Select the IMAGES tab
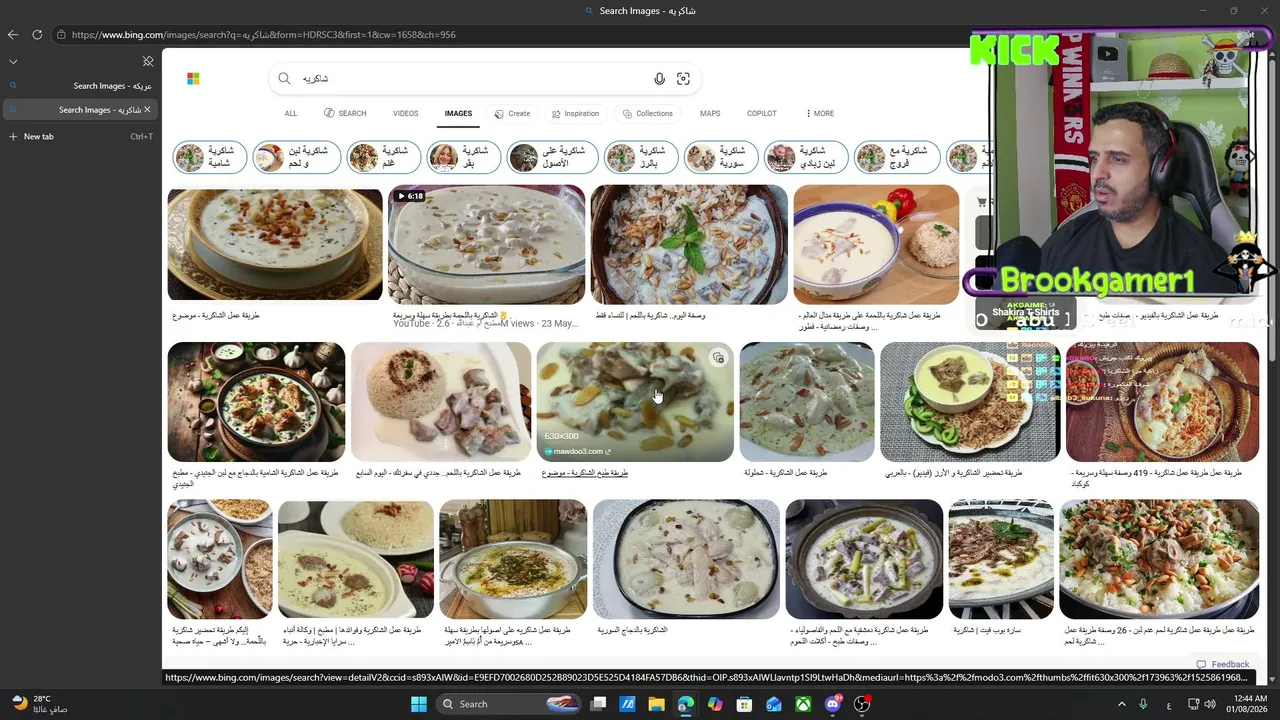The height and width of the screenshot is (720, 1280). [458, 113]
